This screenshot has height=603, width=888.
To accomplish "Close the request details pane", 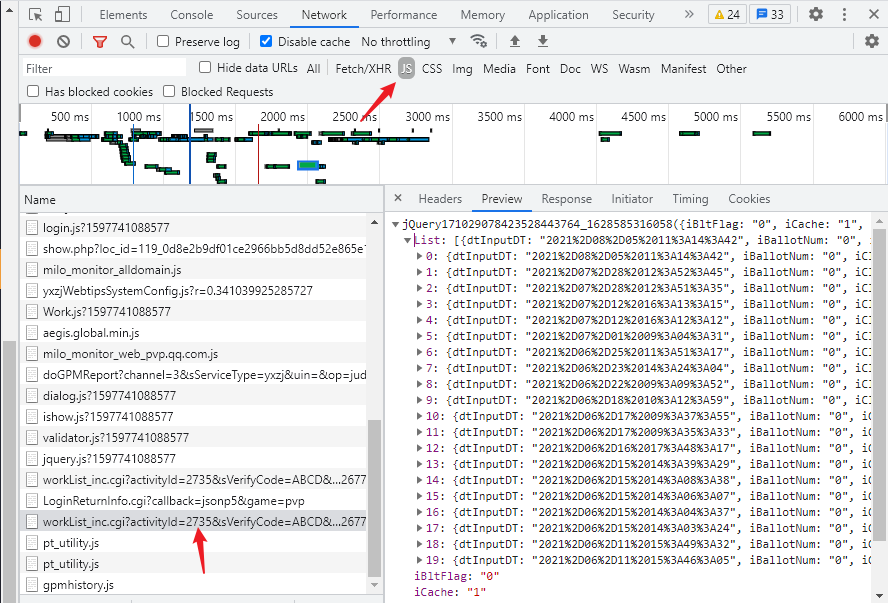I will [398, 198].
